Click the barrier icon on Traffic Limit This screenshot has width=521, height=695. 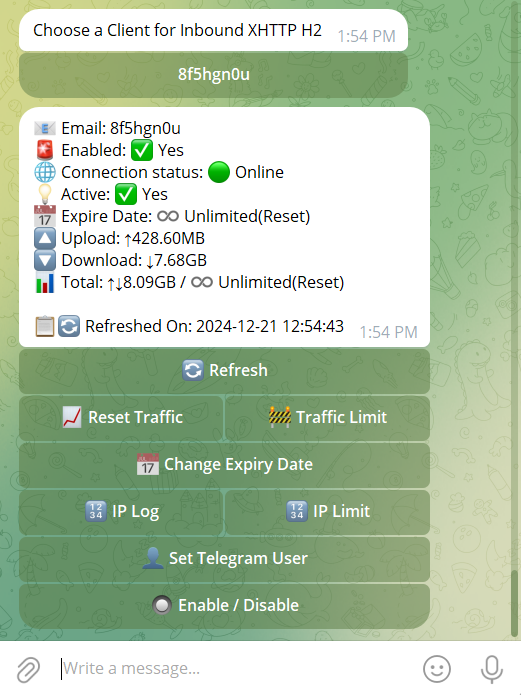pos(280,417)
